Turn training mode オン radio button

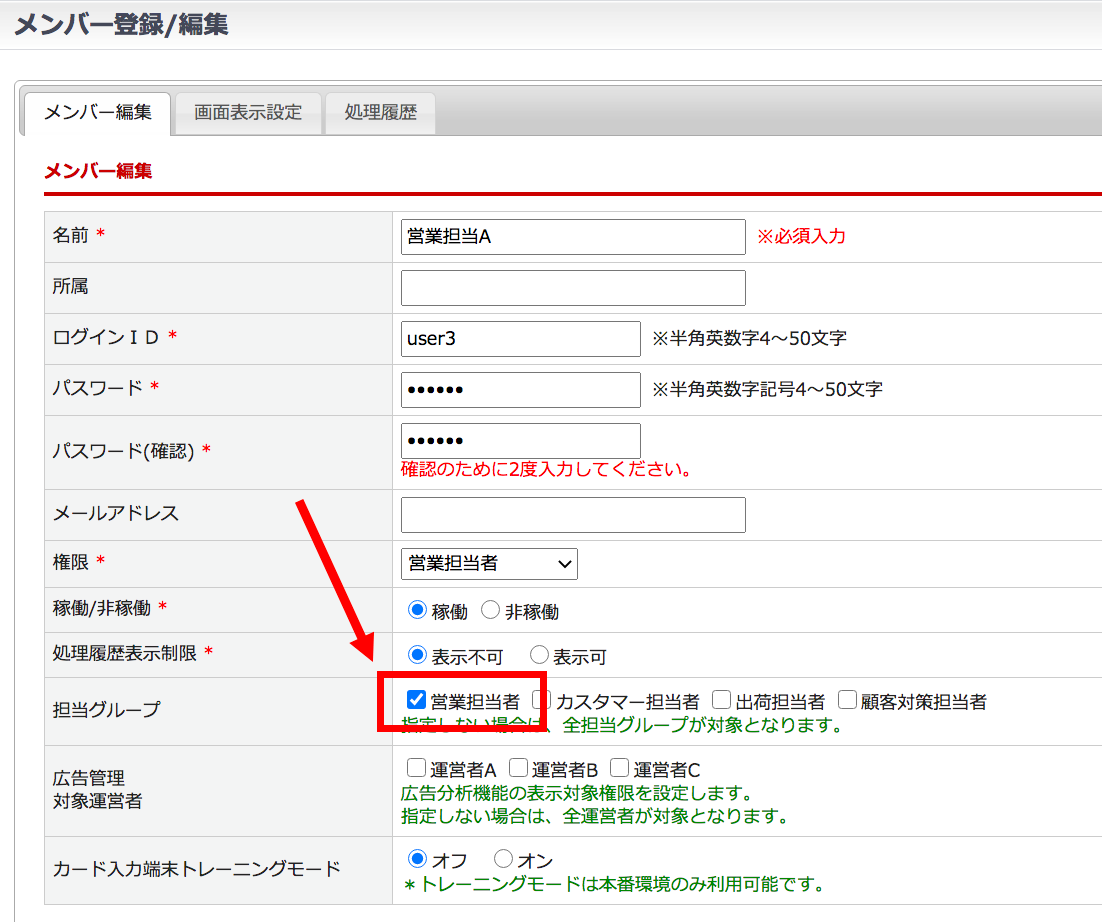(x=504, y=859)
